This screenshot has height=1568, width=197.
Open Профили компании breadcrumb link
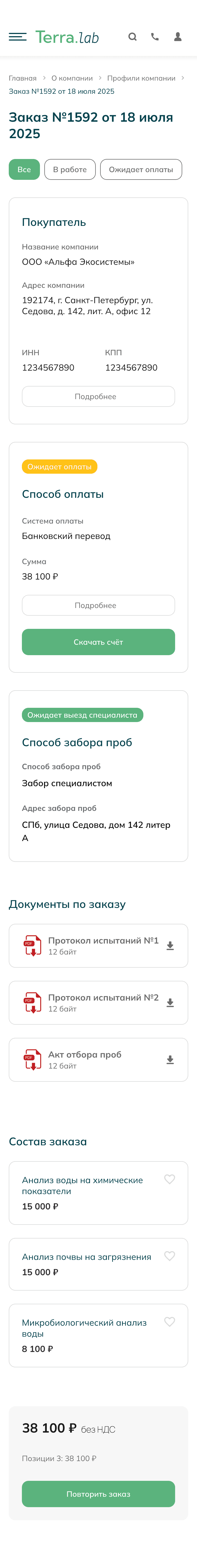[x=141, y=78]
